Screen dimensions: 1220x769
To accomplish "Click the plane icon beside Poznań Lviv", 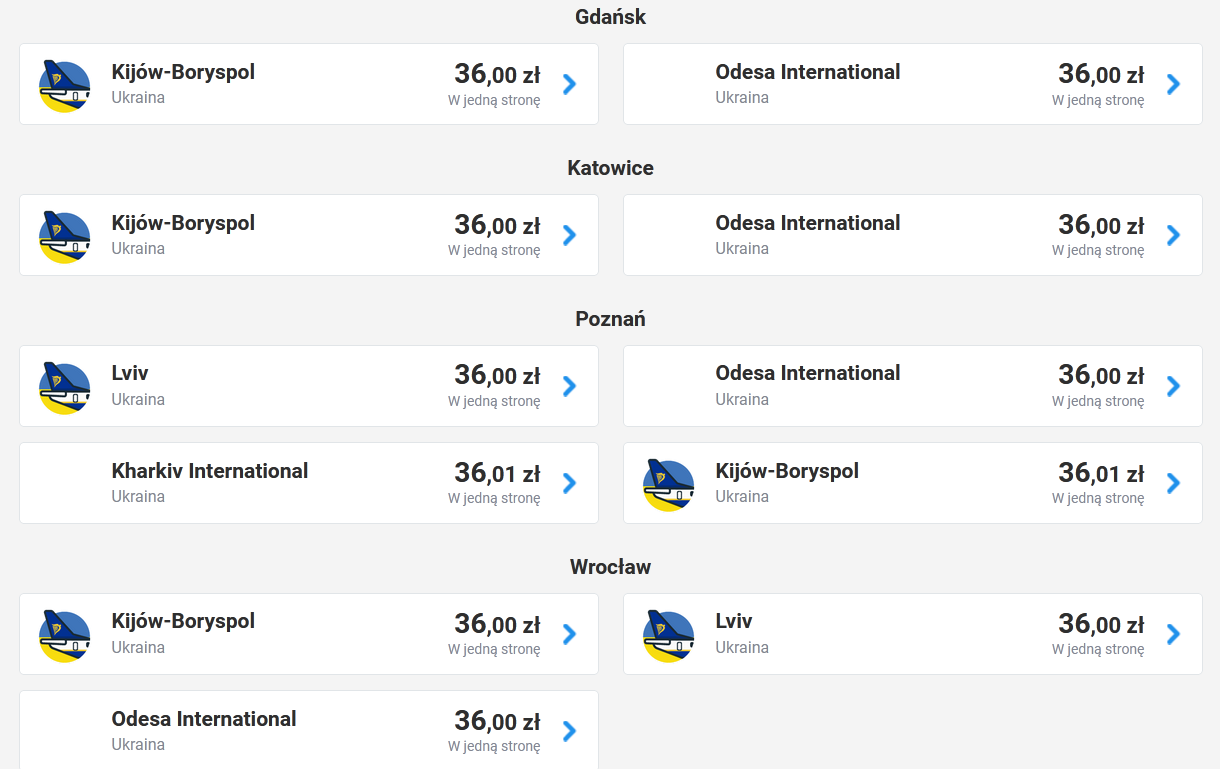I will pos(65,386).
